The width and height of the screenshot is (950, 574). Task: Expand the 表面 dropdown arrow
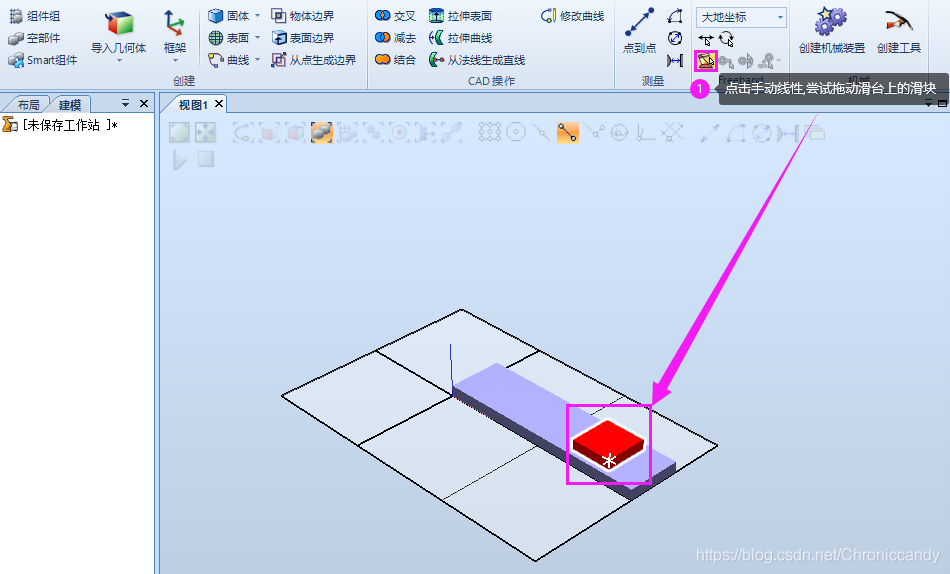coord(257,38)
